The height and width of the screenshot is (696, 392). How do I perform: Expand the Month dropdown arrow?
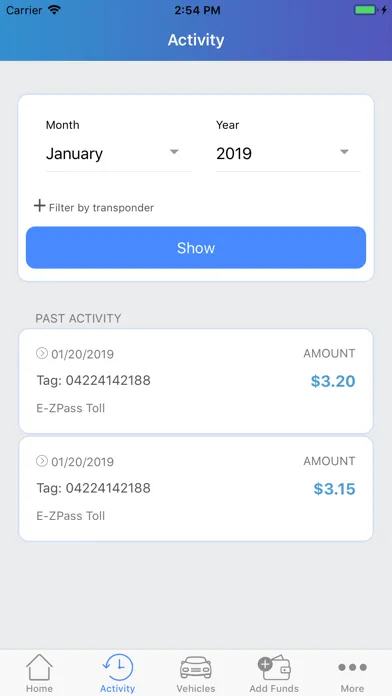[174, 152]
